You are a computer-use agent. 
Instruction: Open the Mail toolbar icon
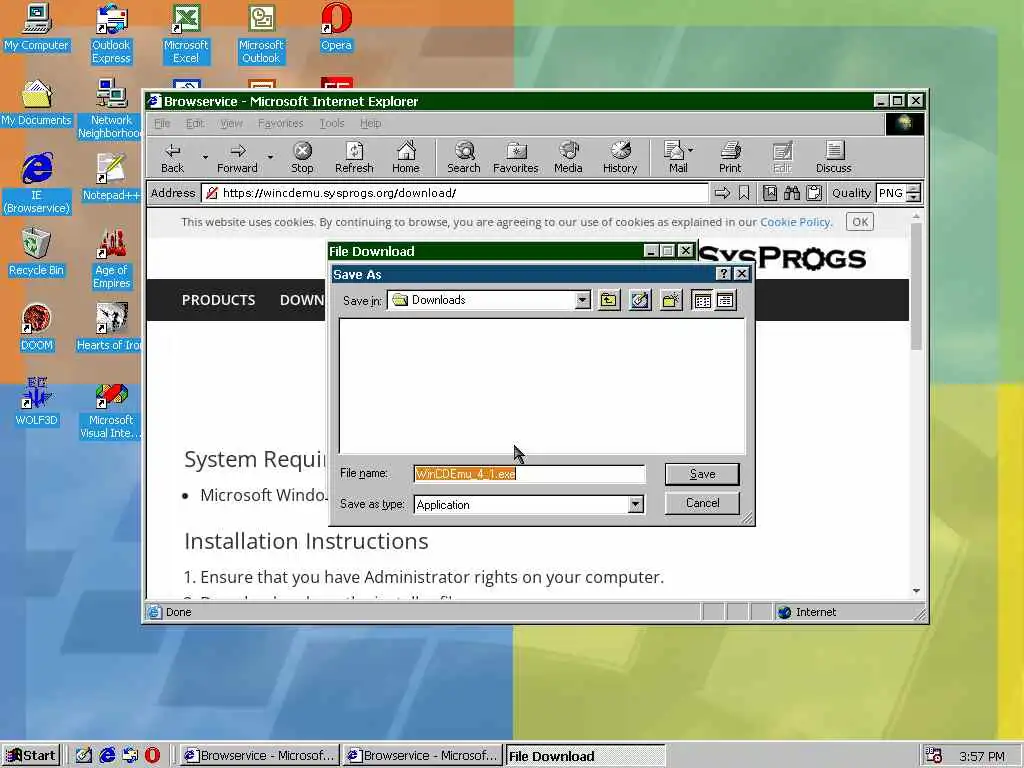pos(675,157)
